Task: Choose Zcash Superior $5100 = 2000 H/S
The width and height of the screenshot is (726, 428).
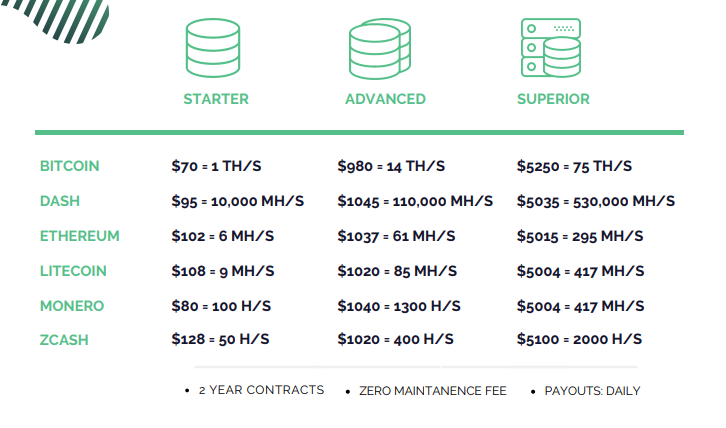Action: 579,340
